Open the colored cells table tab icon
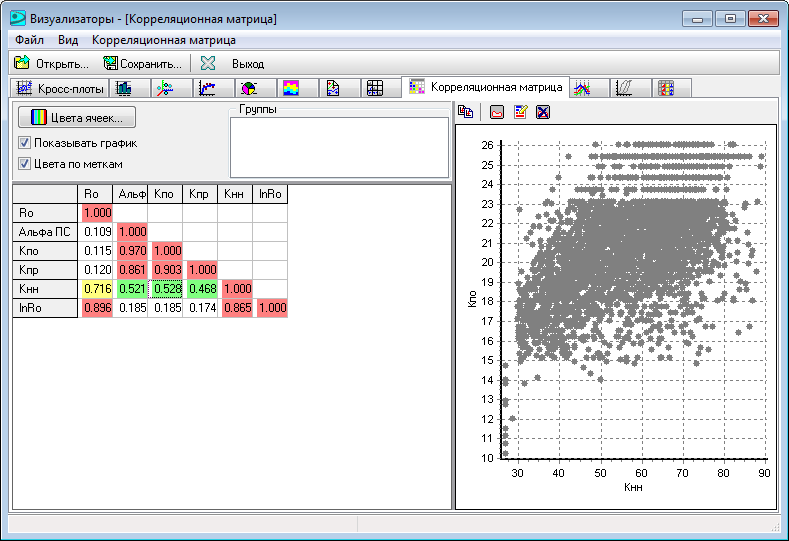 (x=666, y=88)
